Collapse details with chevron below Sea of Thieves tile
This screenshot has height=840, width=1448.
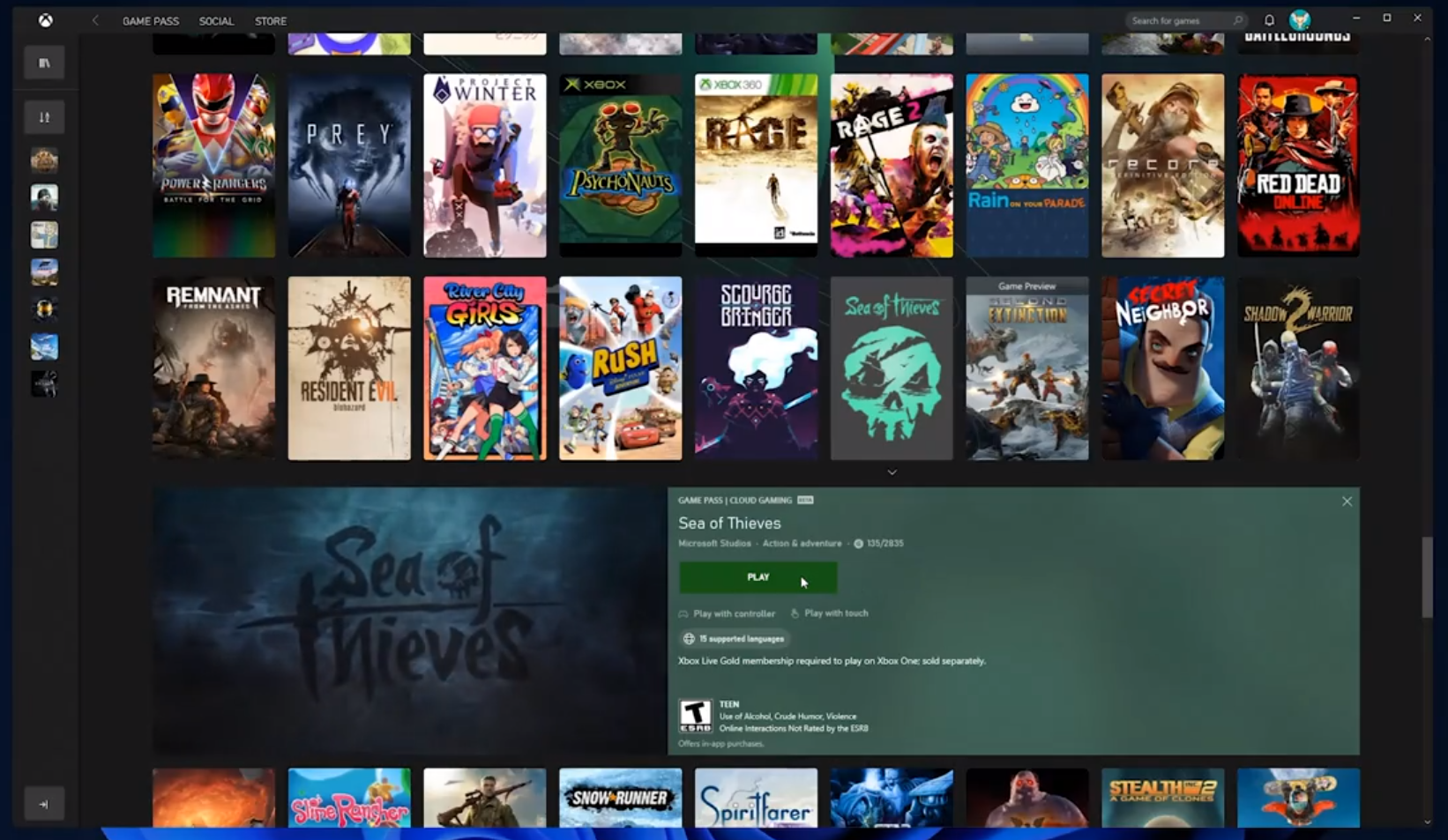[892, 472]
